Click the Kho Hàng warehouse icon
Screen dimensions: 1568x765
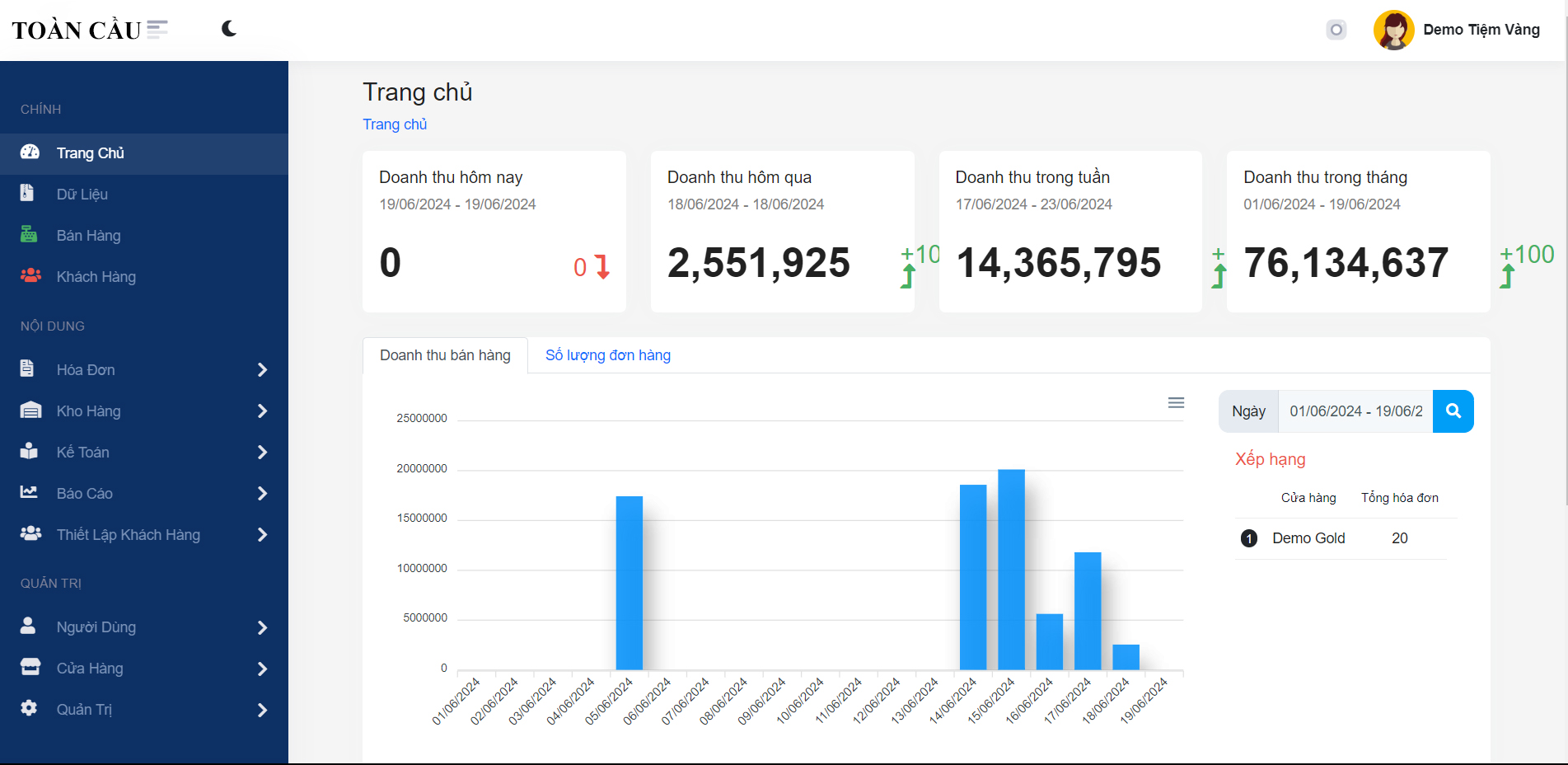coord(30,410)
